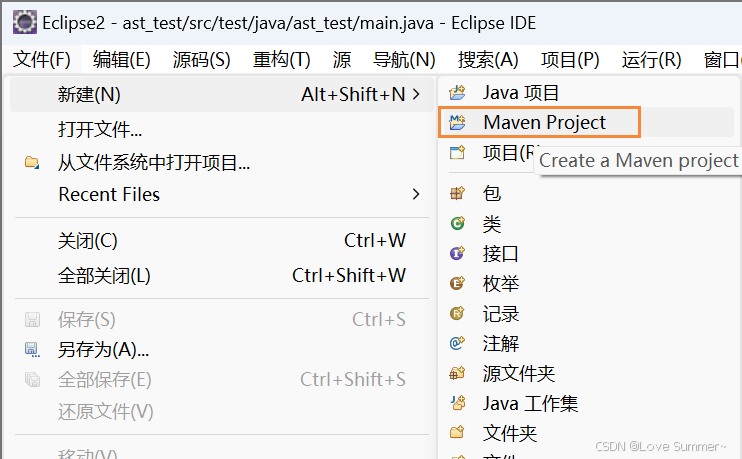Click the 另存为 save-as icon

[32, 349]
